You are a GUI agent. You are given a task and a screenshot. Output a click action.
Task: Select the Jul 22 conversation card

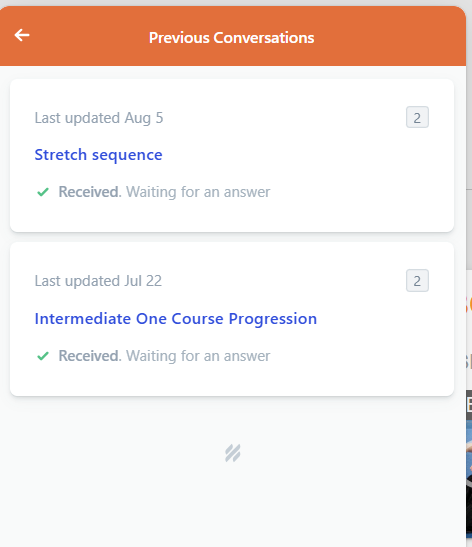pos(232,319)
